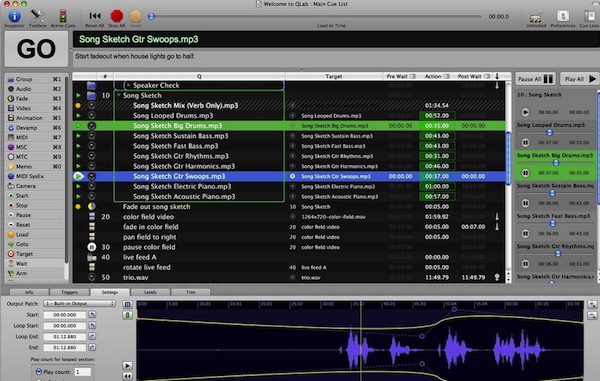Add an MTC cue from the sidebar
600x381 pixels.
[x=35, y=157]
